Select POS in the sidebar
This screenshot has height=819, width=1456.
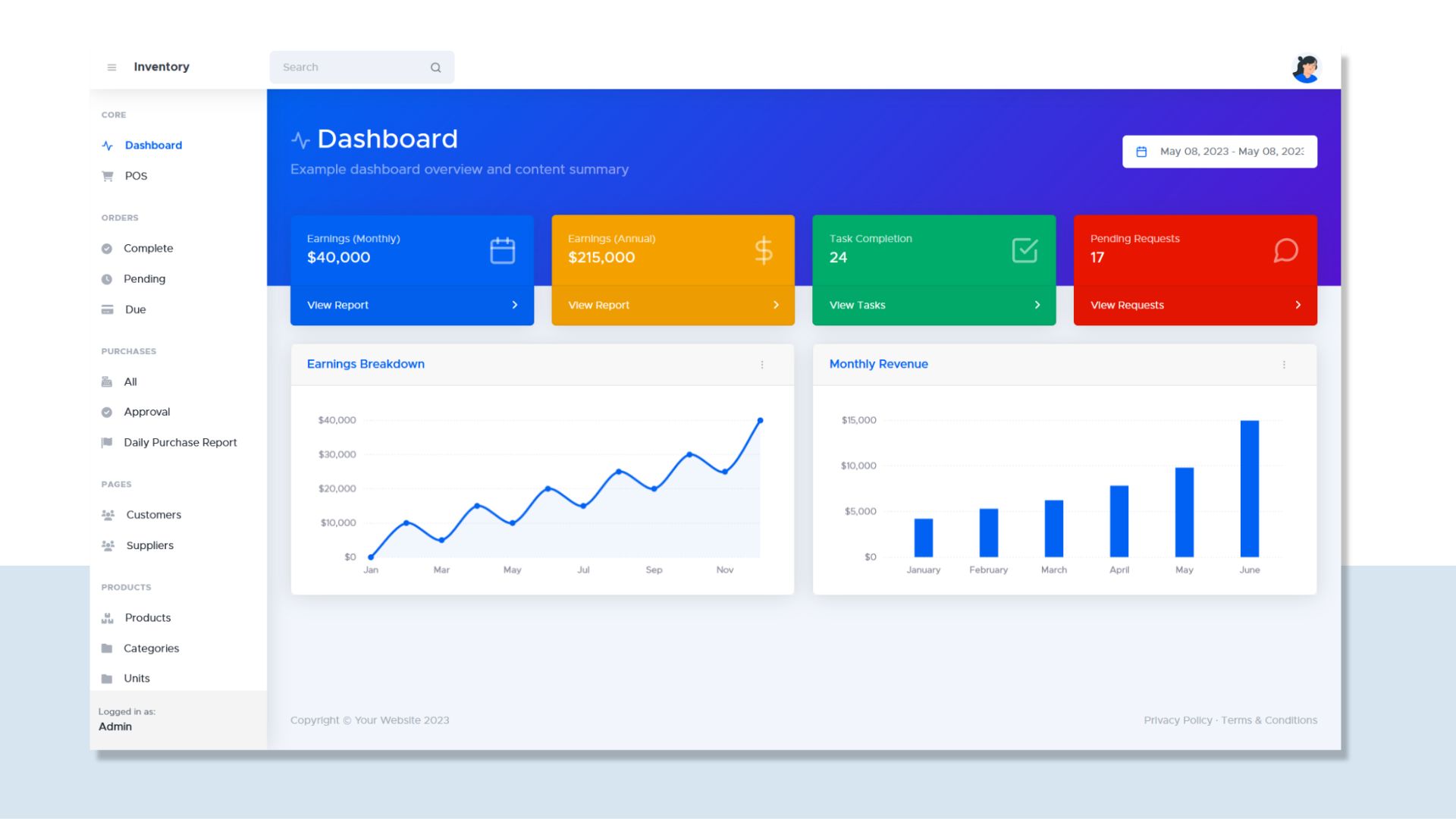(x=136, y=176)
